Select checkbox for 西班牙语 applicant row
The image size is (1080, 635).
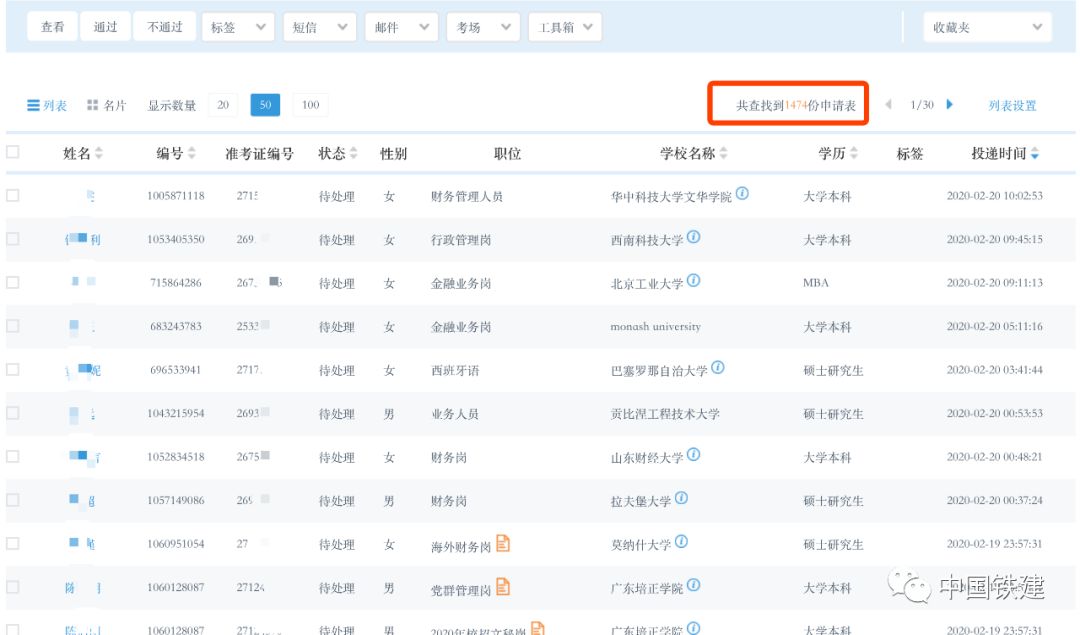tap(13, 370)
